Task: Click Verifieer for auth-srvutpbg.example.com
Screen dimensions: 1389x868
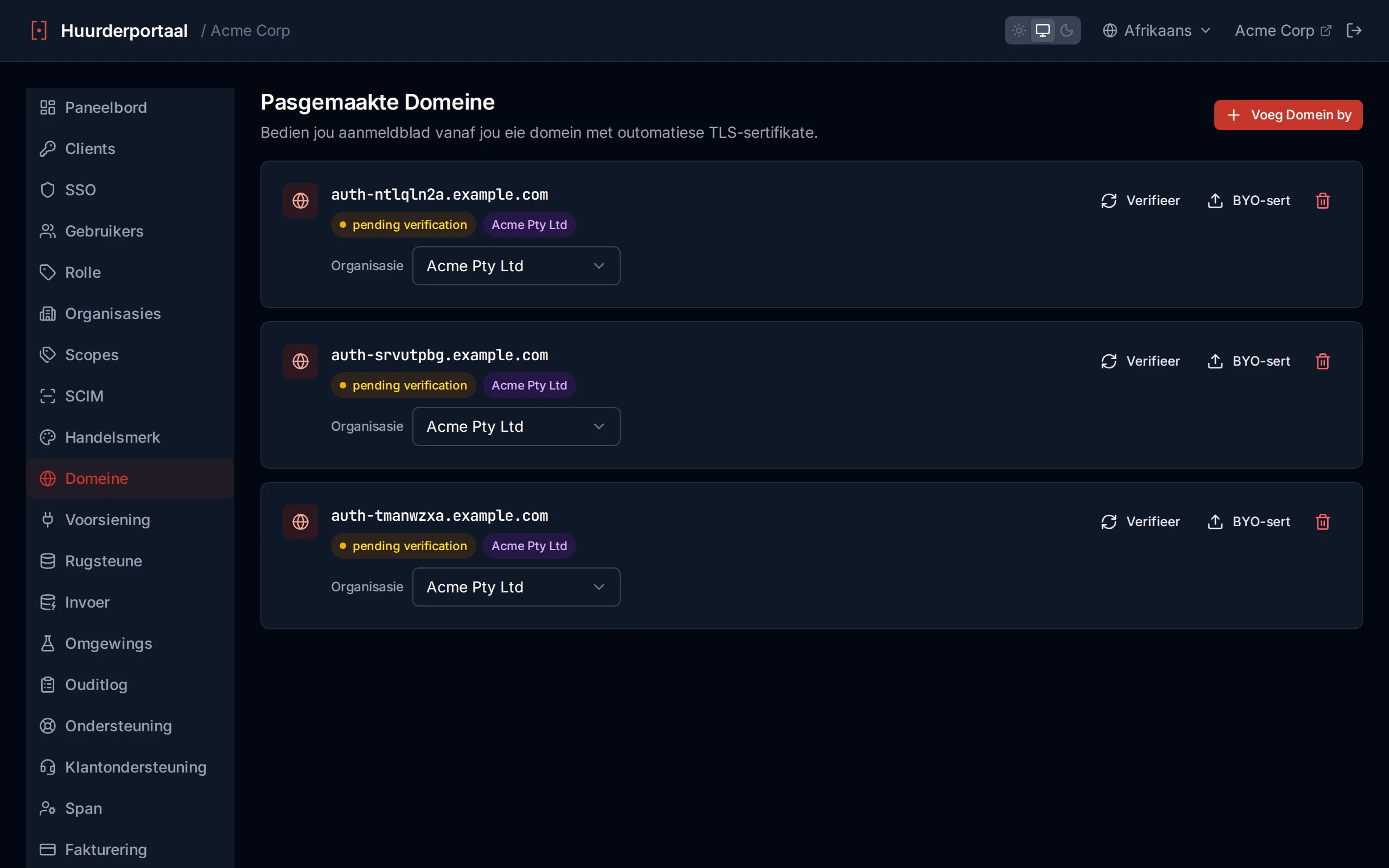Action: [x=1140, y=361]
